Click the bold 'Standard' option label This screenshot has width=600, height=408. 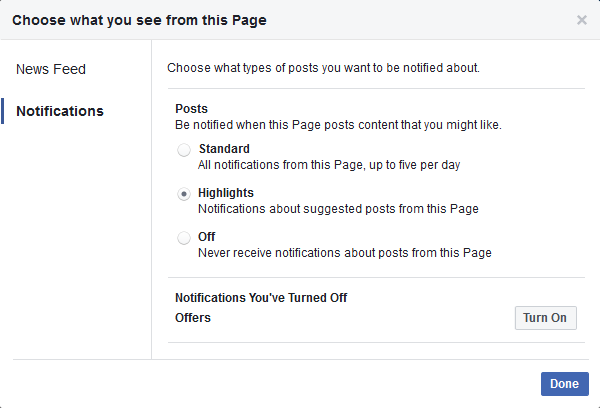click(224, 149)
